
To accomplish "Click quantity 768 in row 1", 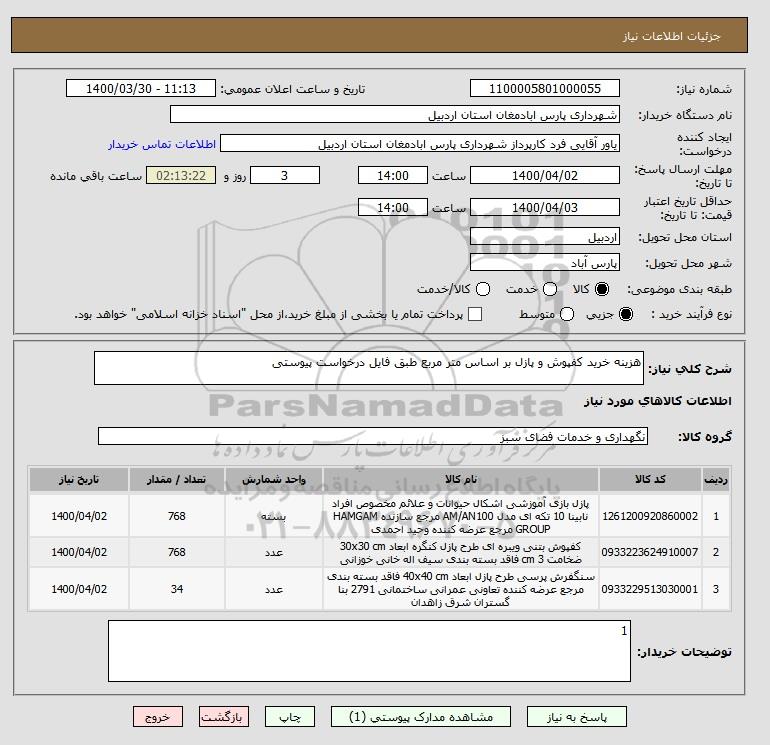I will coord(177,516).
